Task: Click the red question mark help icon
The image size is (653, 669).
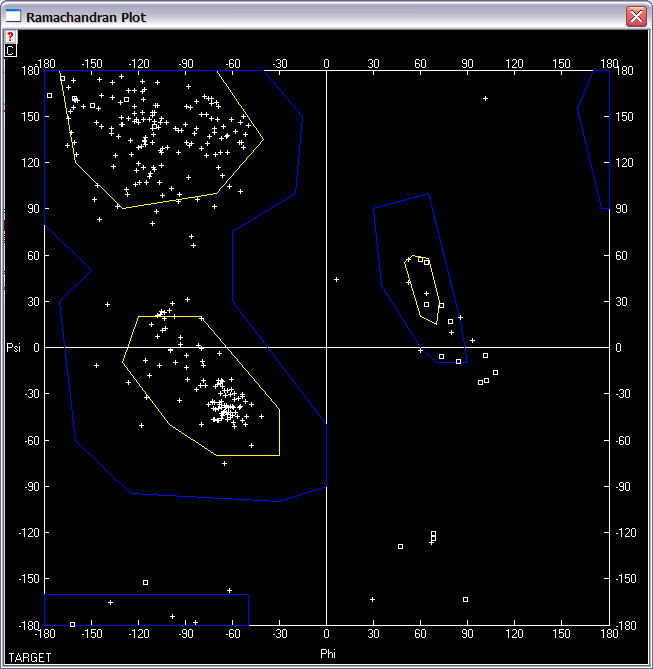Action: (10, 36)
